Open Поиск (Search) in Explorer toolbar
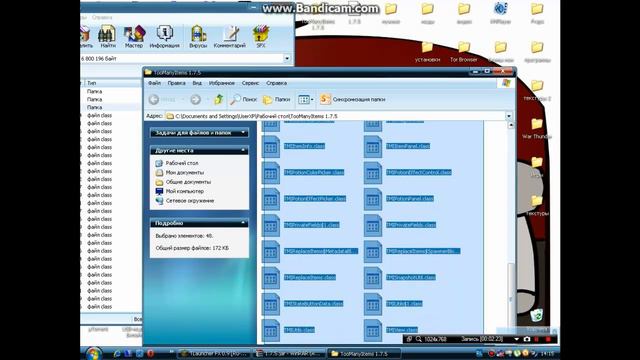 tap(243, 99)
